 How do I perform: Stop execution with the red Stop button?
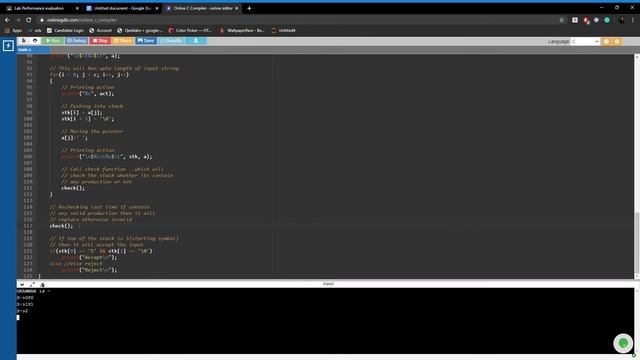[x=100, y=41]
